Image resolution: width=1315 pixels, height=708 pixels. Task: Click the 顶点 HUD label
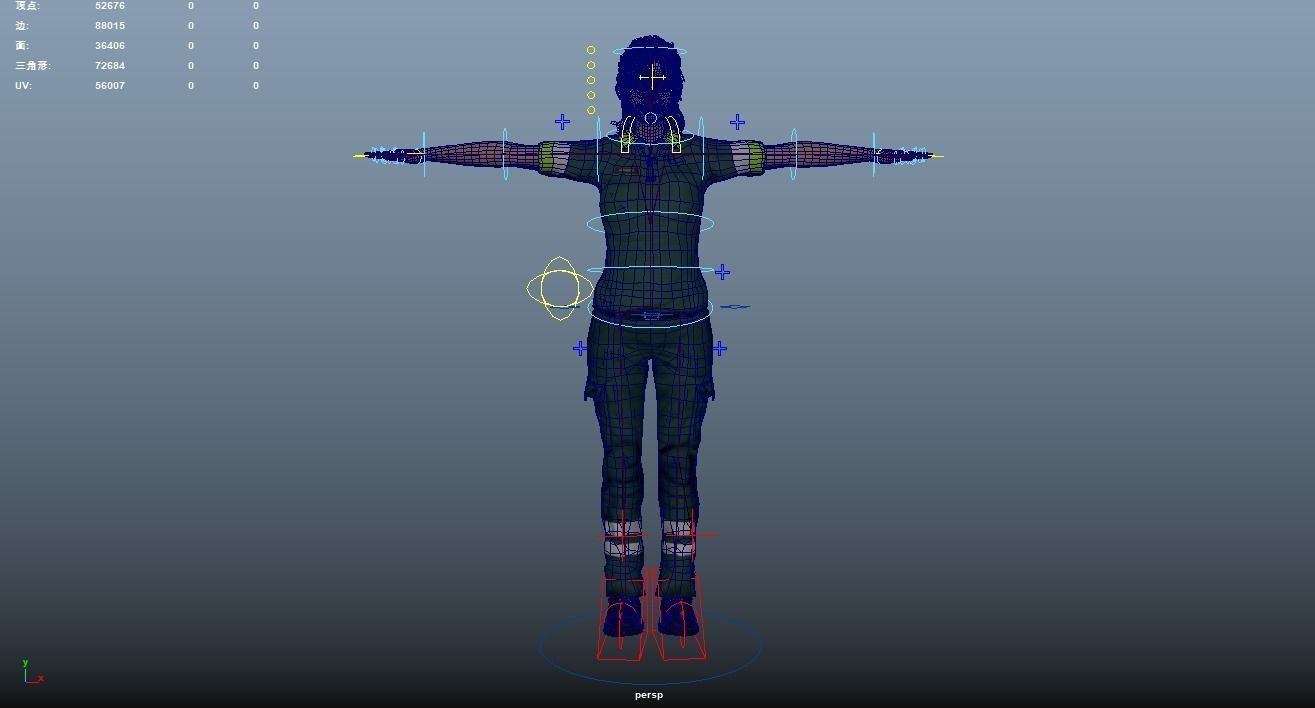pos(27,6)
